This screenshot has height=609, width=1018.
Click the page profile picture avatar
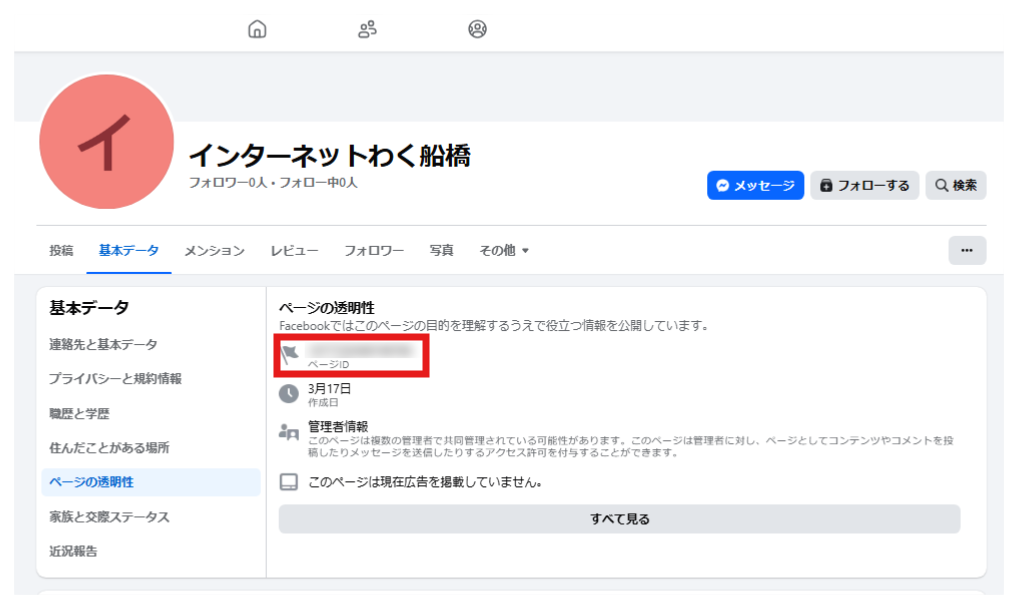click(106, 142)
